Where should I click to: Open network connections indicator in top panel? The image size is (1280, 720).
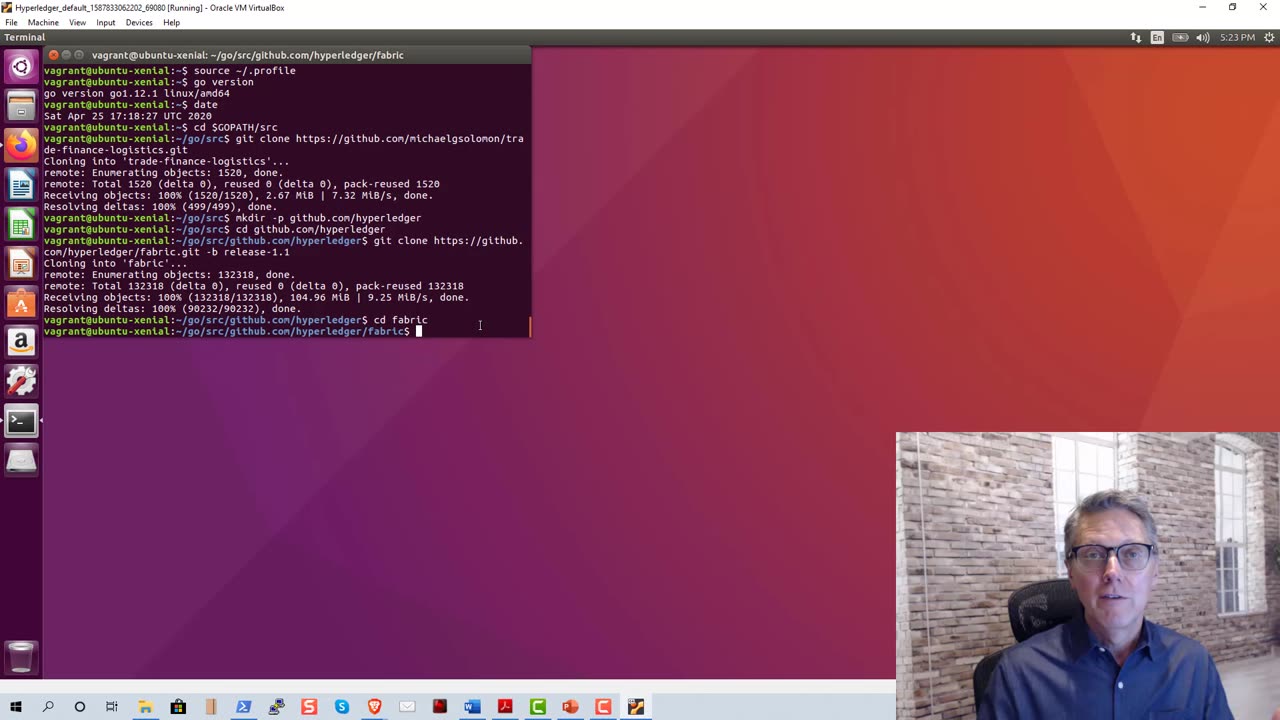[1136, 37]
